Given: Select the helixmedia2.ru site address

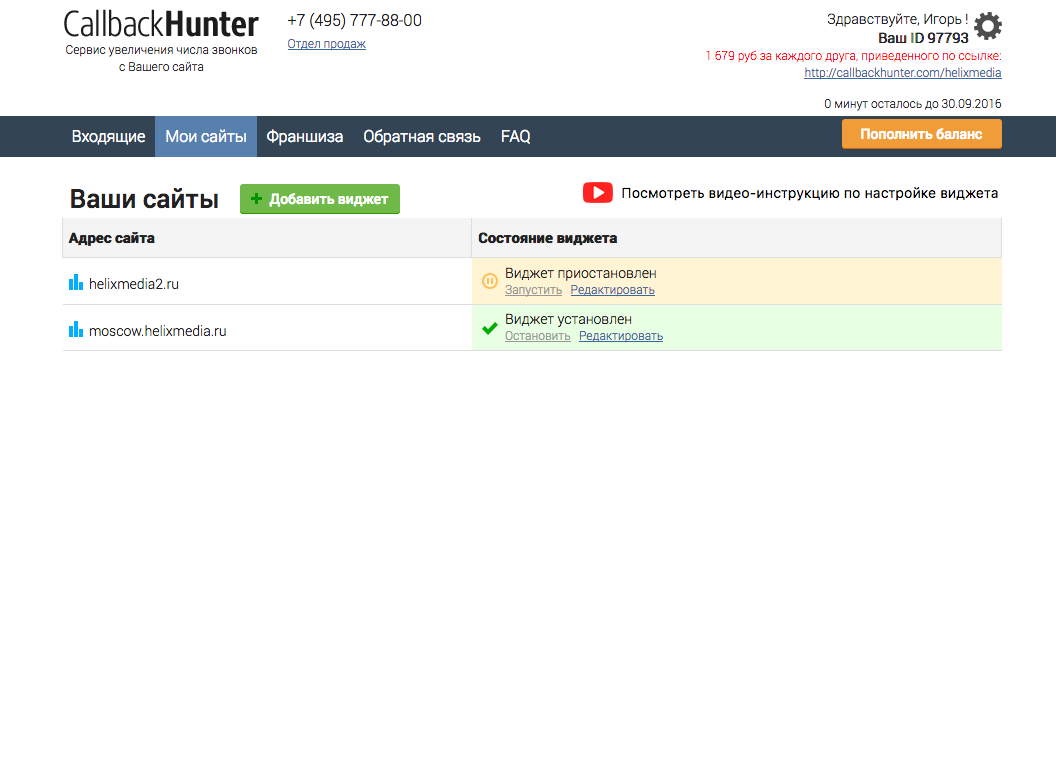Looking at the screenshot, I should coord(134,284).
